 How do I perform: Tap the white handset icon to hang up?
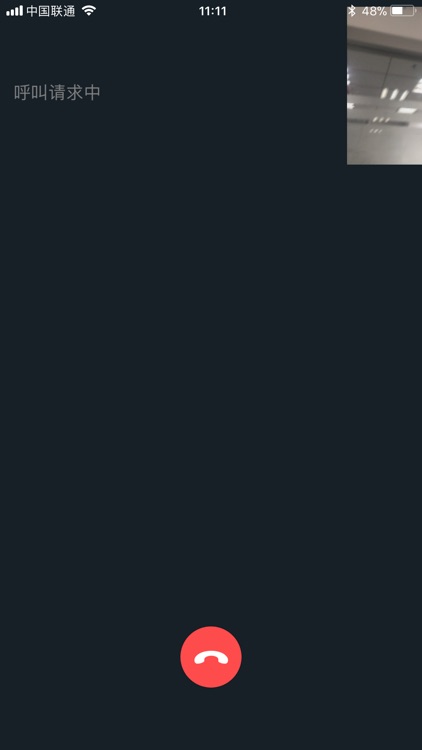click(211, 659)
